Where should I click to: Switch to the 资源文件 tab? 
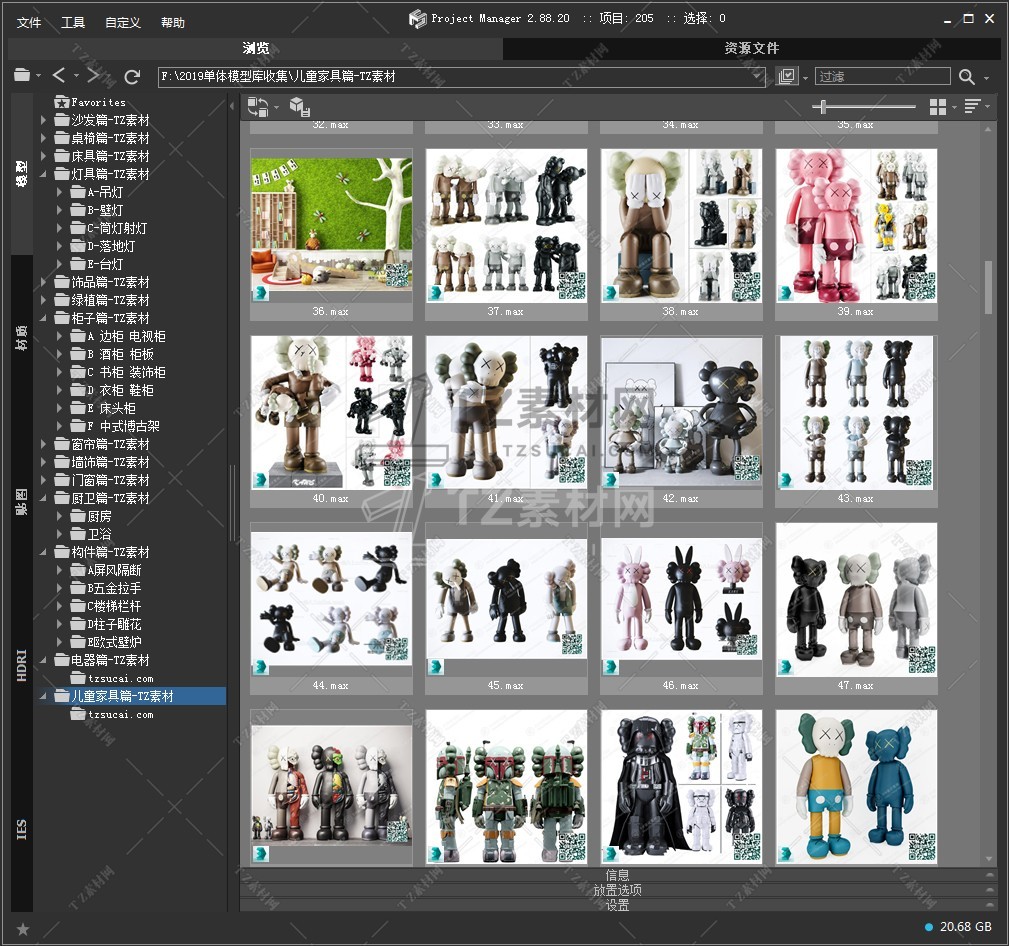click(751, 48)
